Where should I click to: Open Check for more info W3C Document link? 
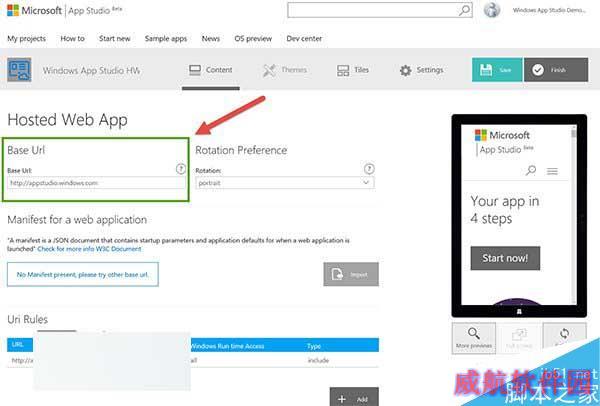[x=89, y=249]
